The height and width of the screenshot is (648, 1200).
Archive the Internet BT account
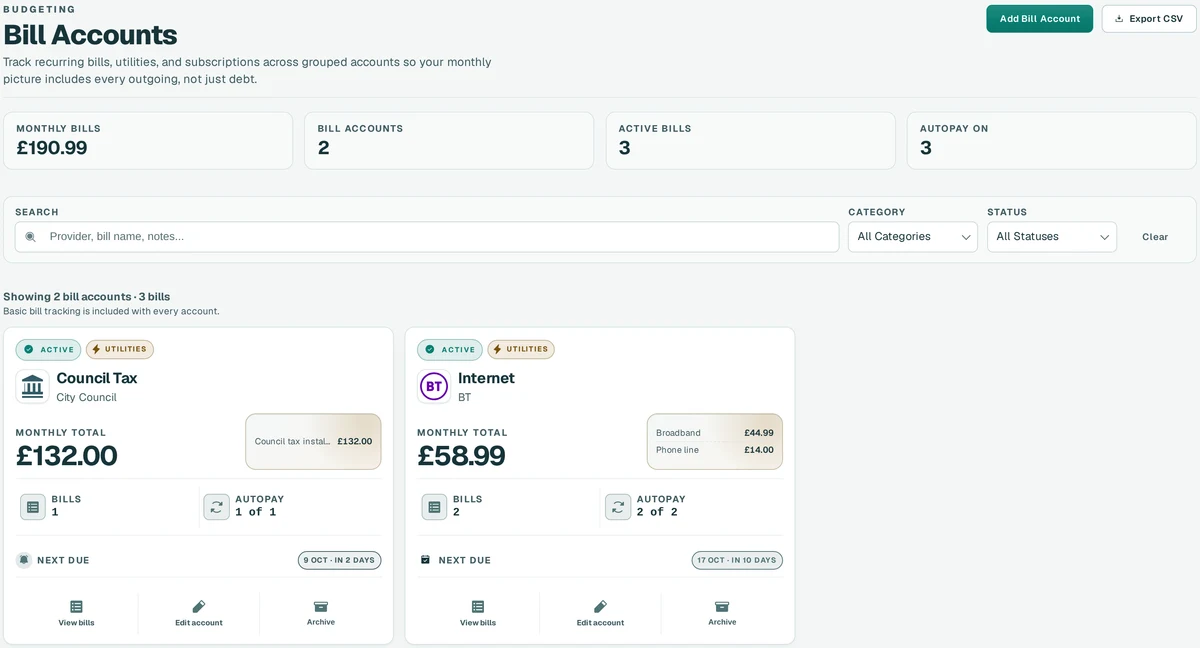pos(722,613)
